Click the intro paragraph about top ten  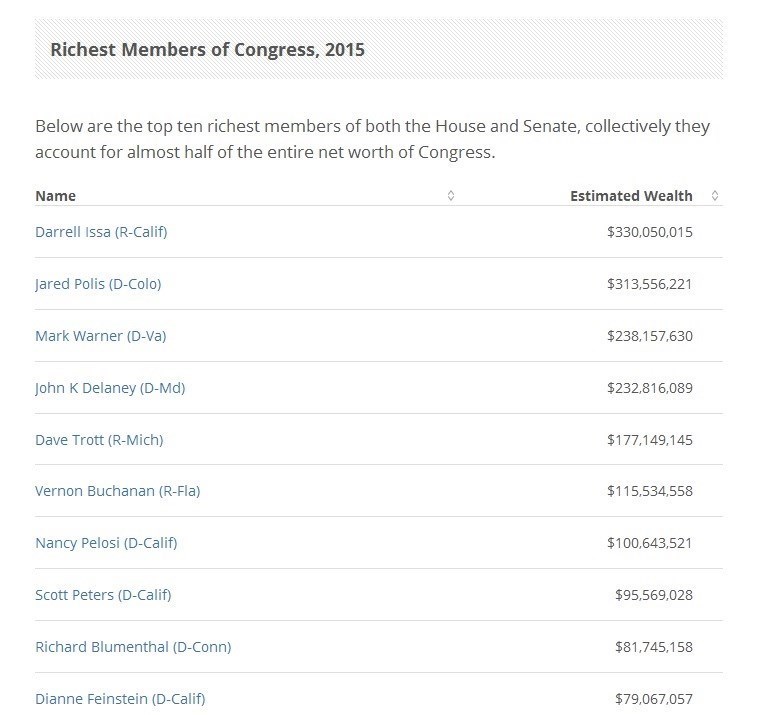pyautogui.click(x=372, y=140)
